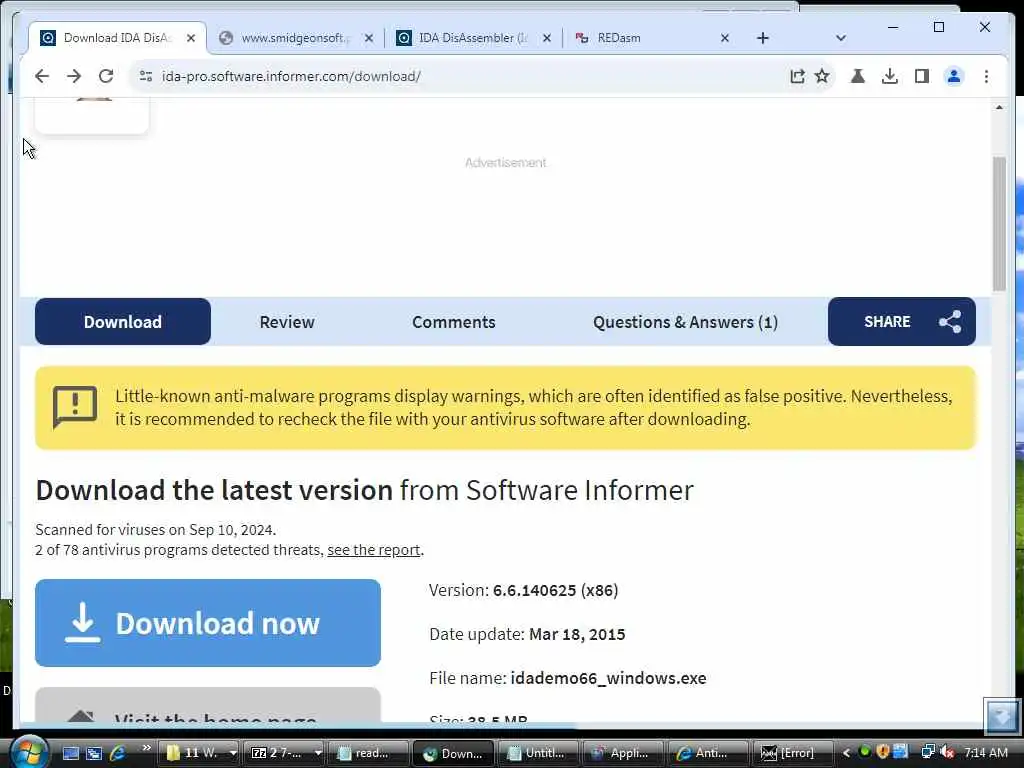This screenshot has height=768, width=1024.
Task: Go back to the previous page
Action: click(x=42, y=76)
